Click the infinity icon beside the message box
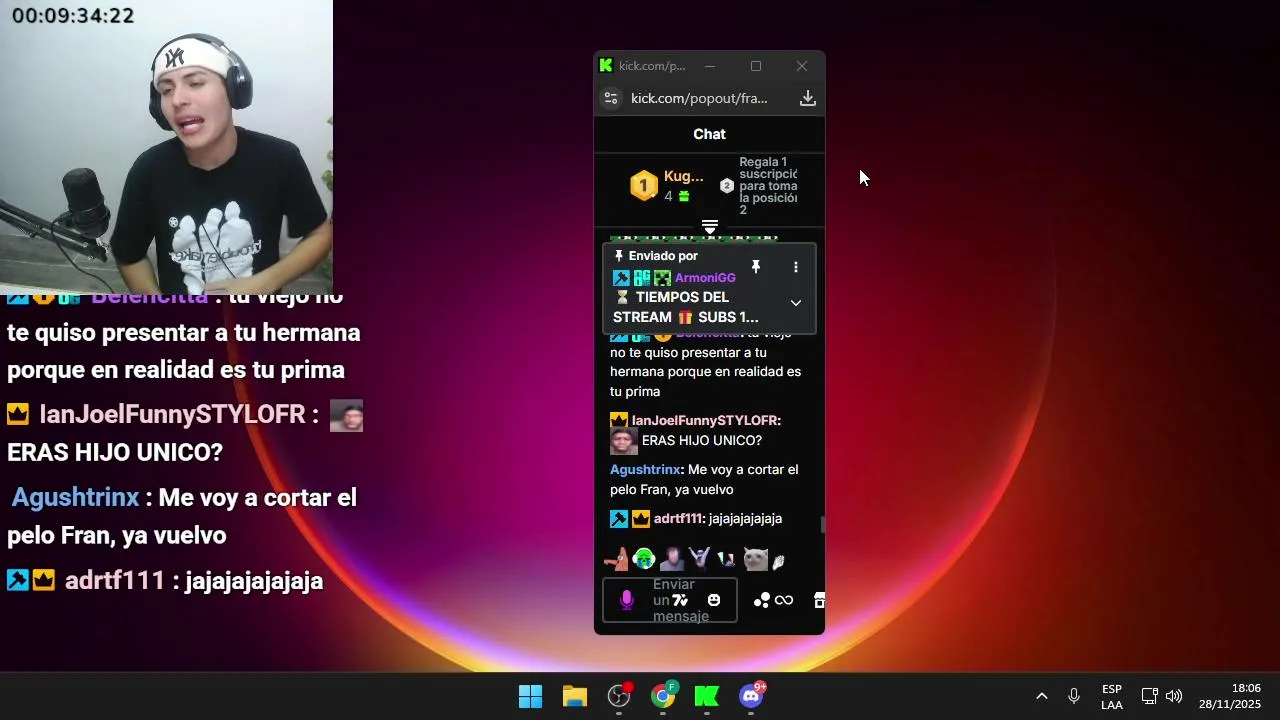This screenshot has width=1280, height=720. point(784,600)
